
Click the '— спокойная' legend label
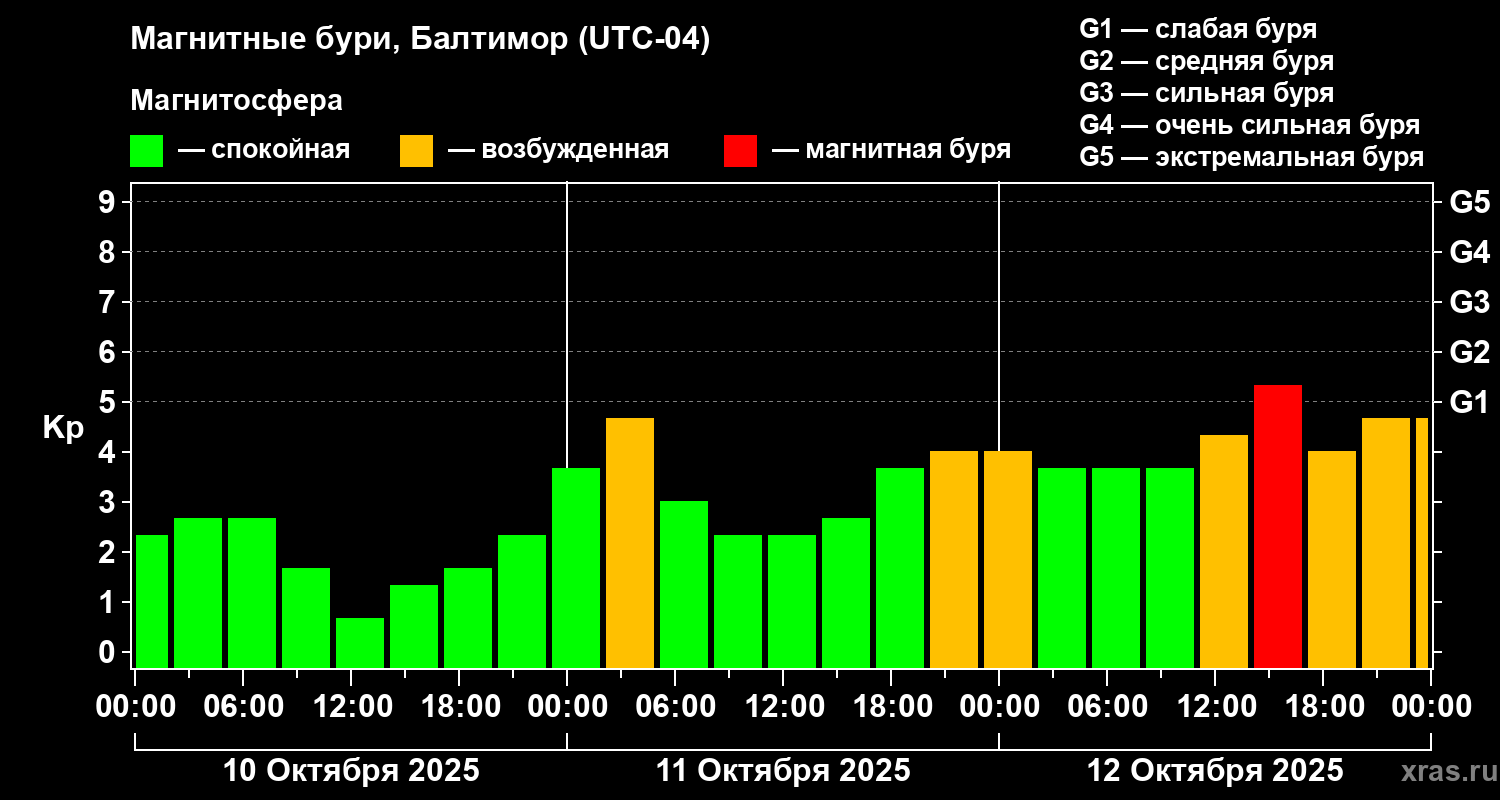pos(264,150)
